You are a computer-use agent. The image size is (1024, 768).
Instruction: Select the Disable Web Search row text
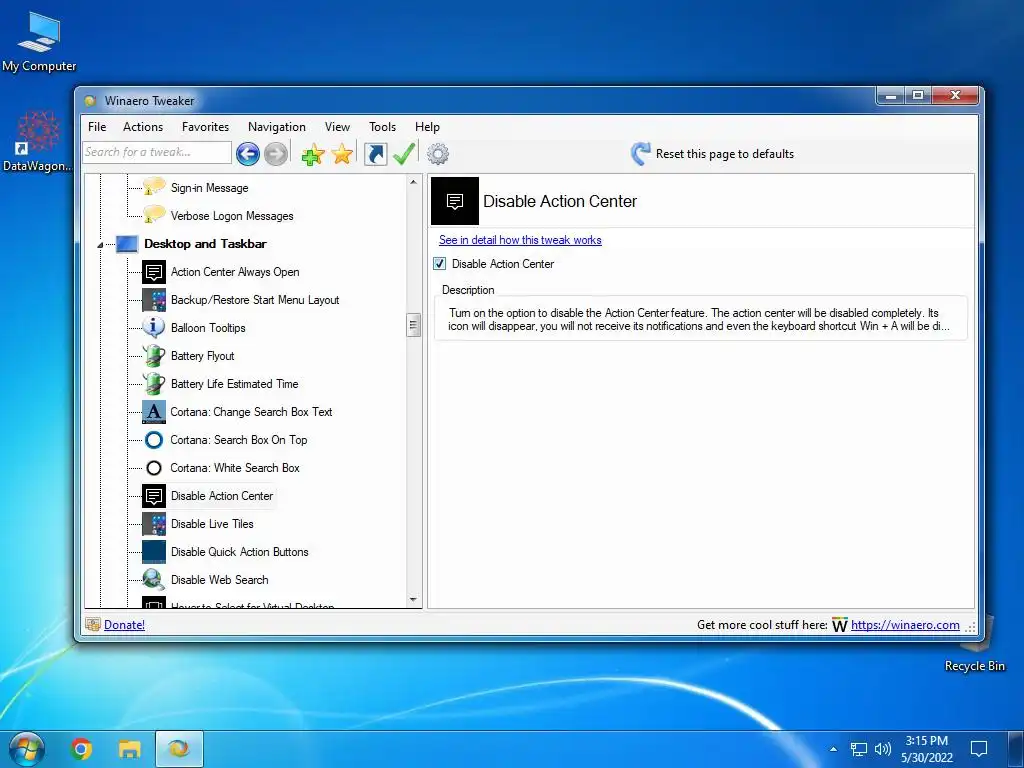pyautogui.click(x=219, y=580)
